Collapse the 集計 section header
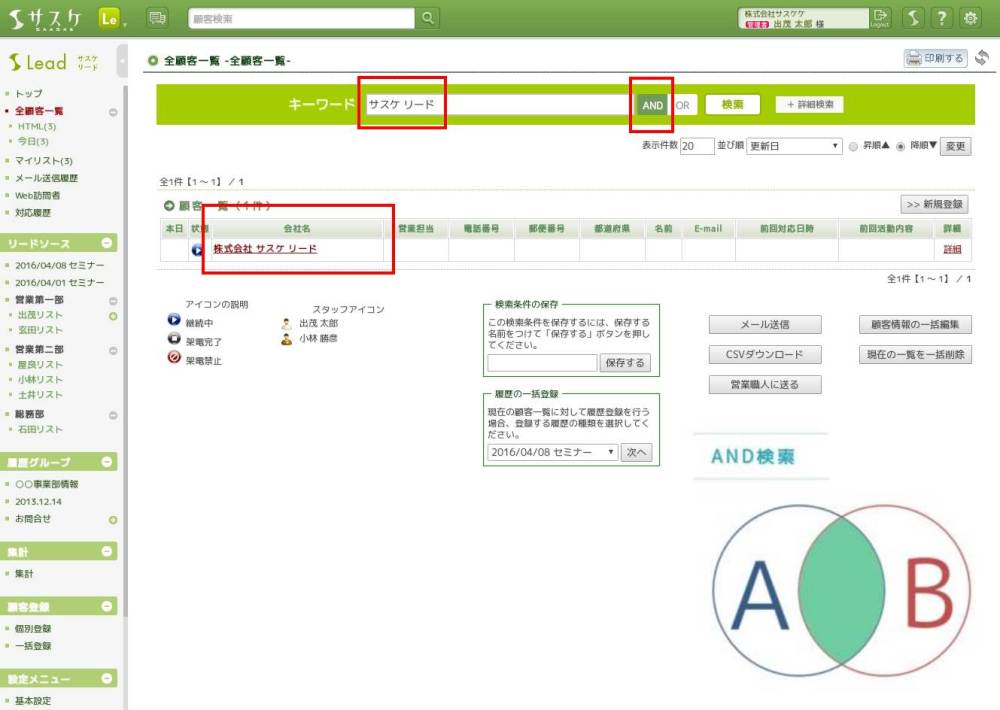1000x710 pixels. click(x=107, y=551)
